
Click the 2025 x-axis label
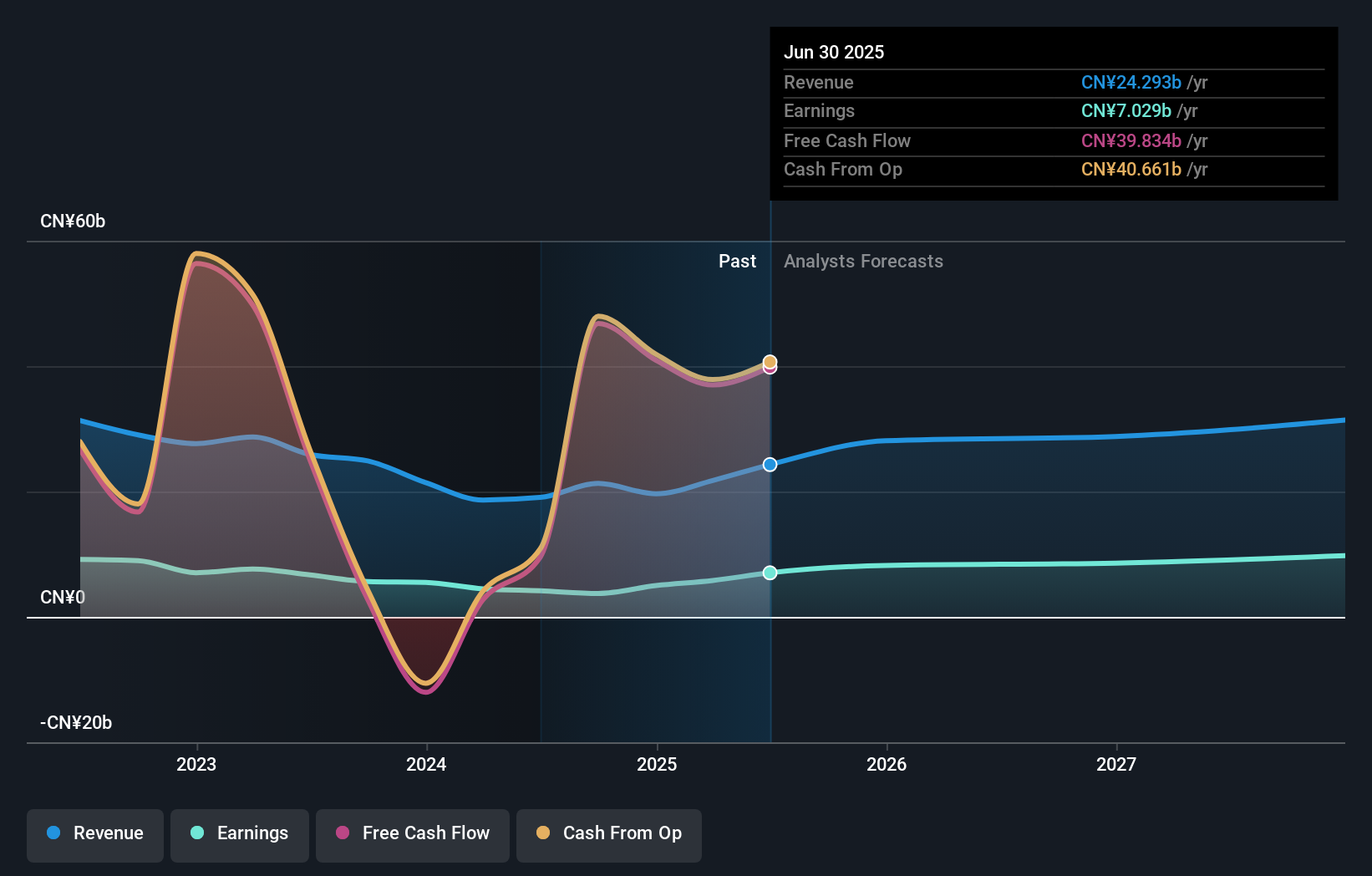(657, 764)
